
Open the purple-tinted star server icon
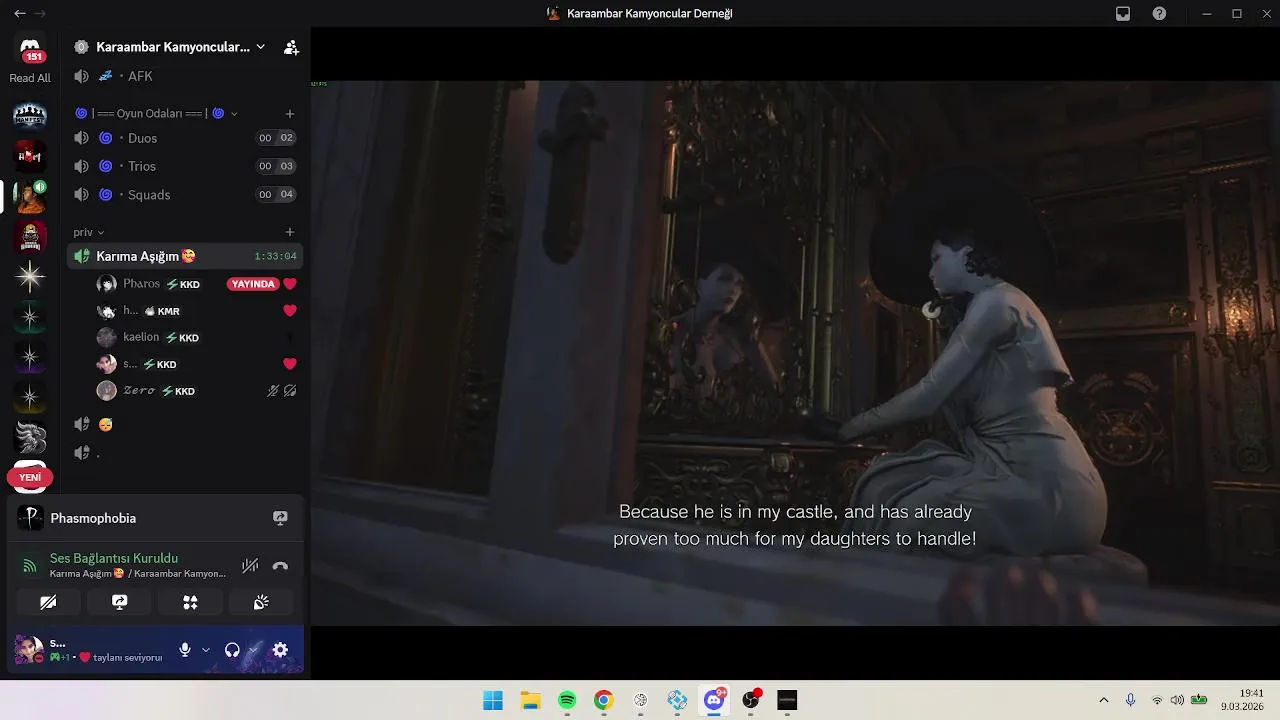tap(30, 357)
